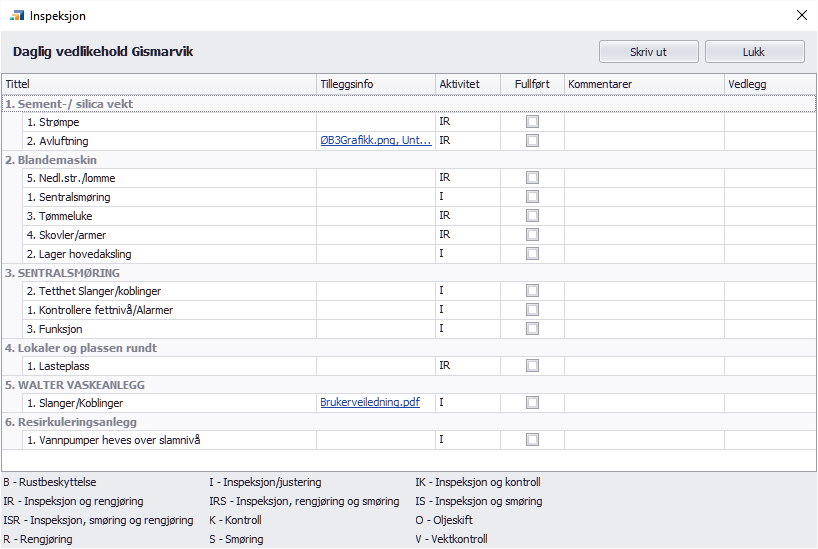Sort by the Tittel column header
This screenshot has height=549, width=818.
[x=158, y=84]
